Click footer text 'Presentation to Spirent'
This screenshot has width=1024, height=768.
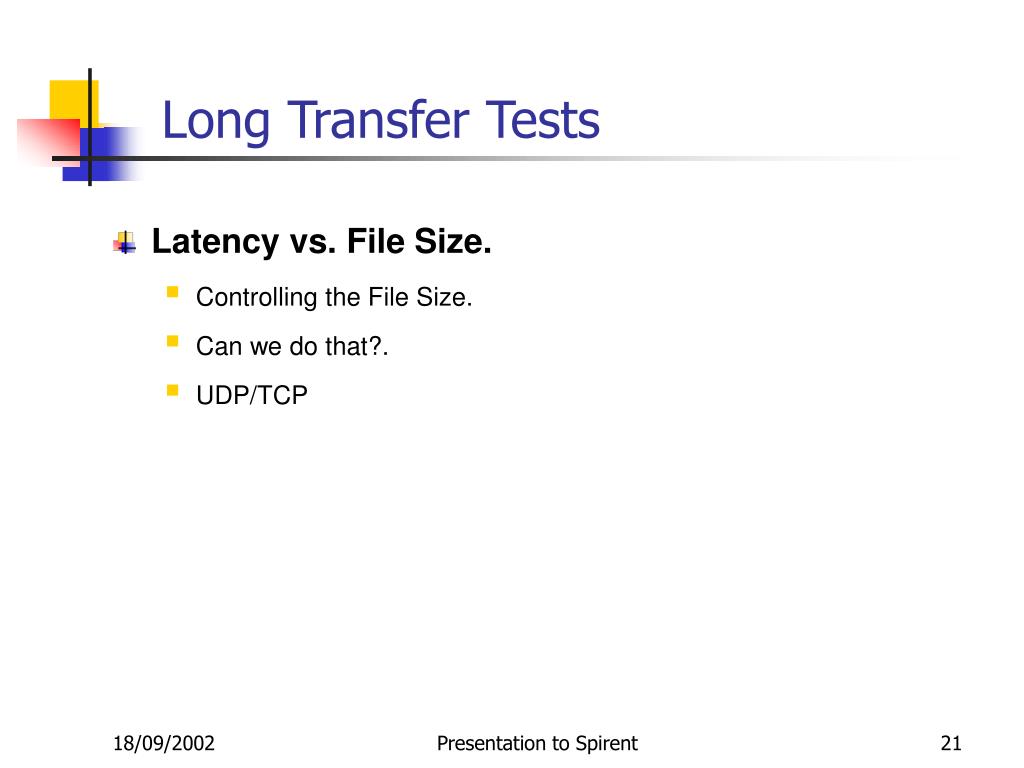coord(537,743)
